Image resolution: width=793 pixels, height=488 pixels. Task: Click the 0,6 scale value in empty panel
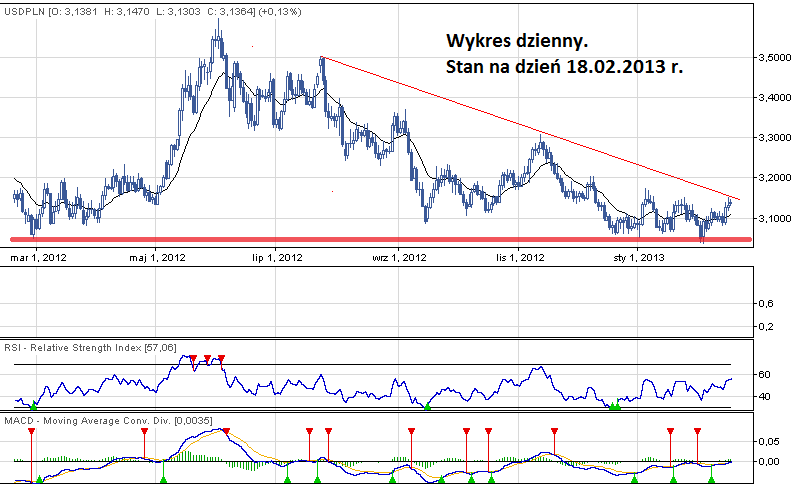766,303
